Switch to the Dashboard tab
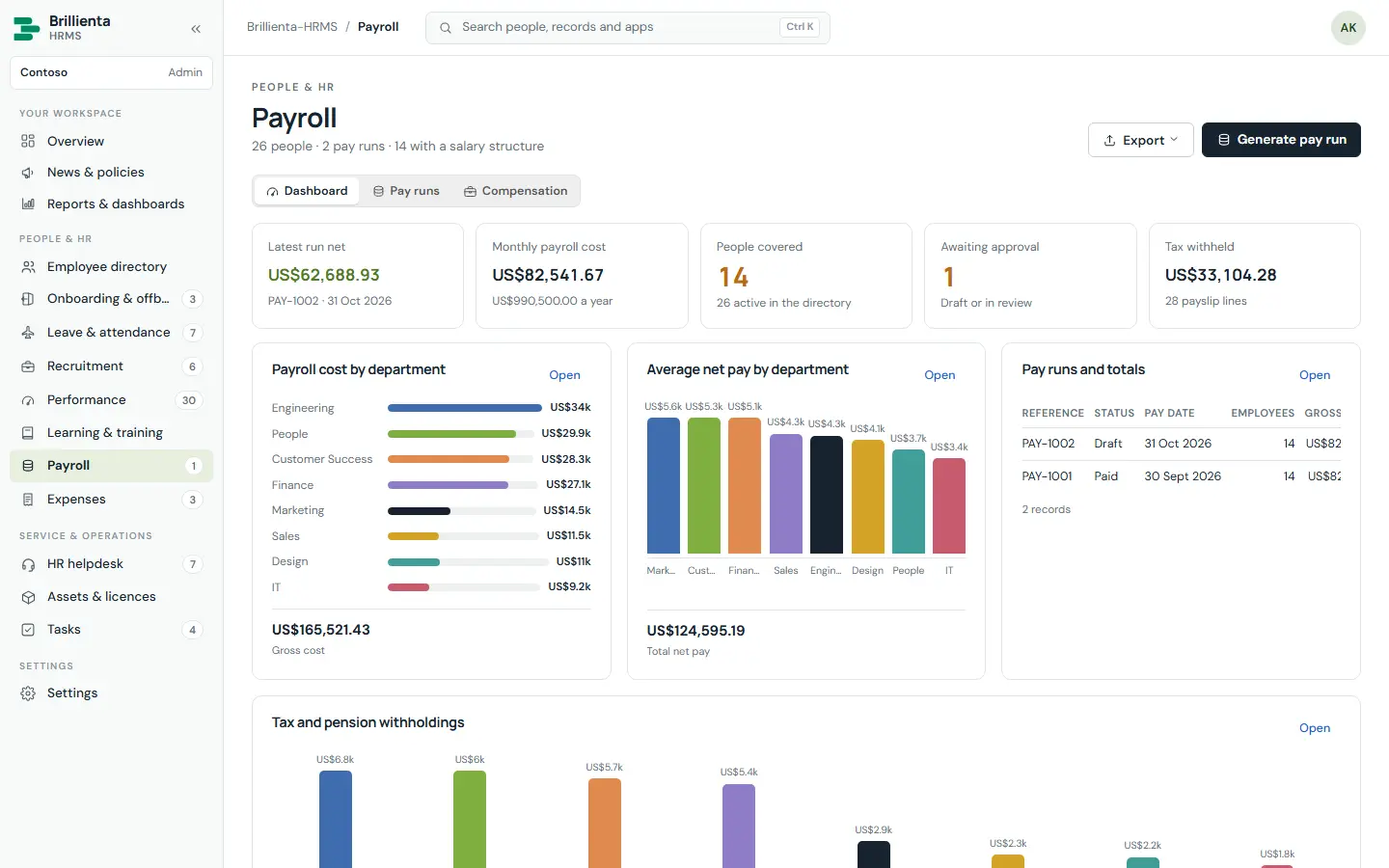 coord(307,191)
